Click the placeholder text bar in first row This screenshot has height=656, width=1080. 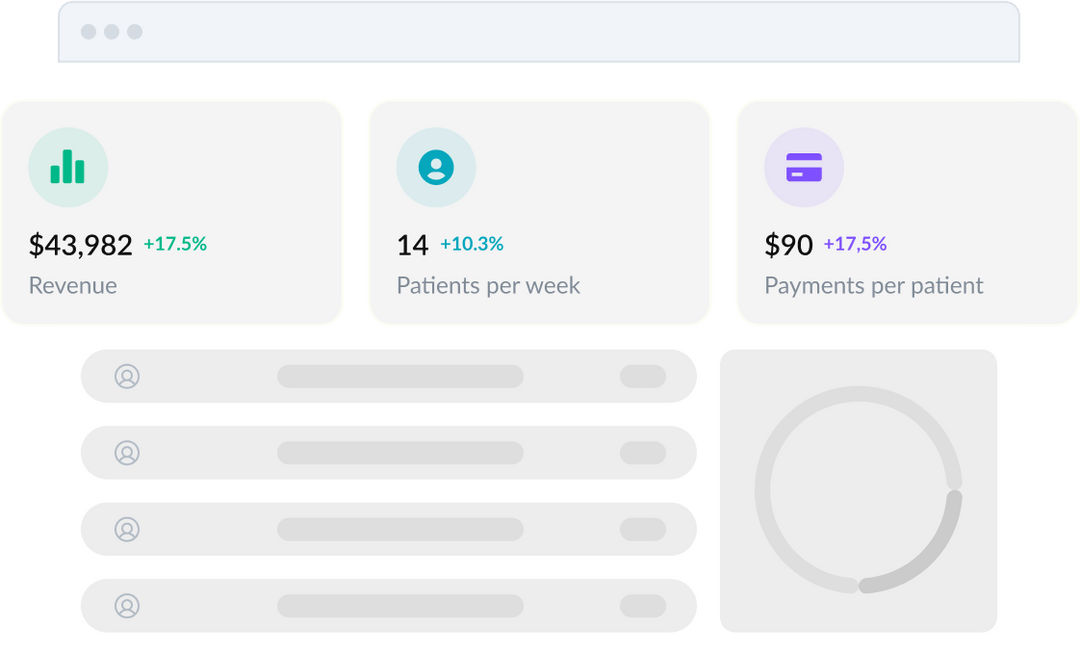click(x=400, y=376)
